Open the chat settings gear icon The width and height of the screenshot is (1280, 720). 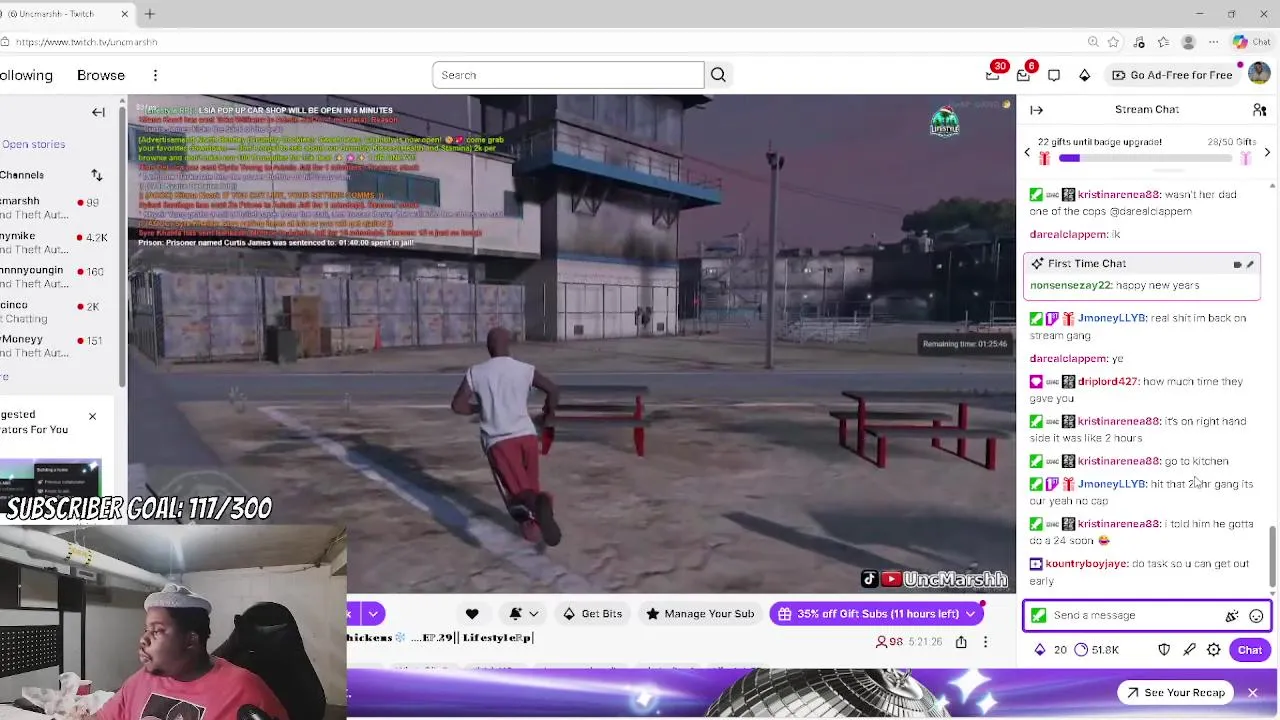pos(1213,650)
